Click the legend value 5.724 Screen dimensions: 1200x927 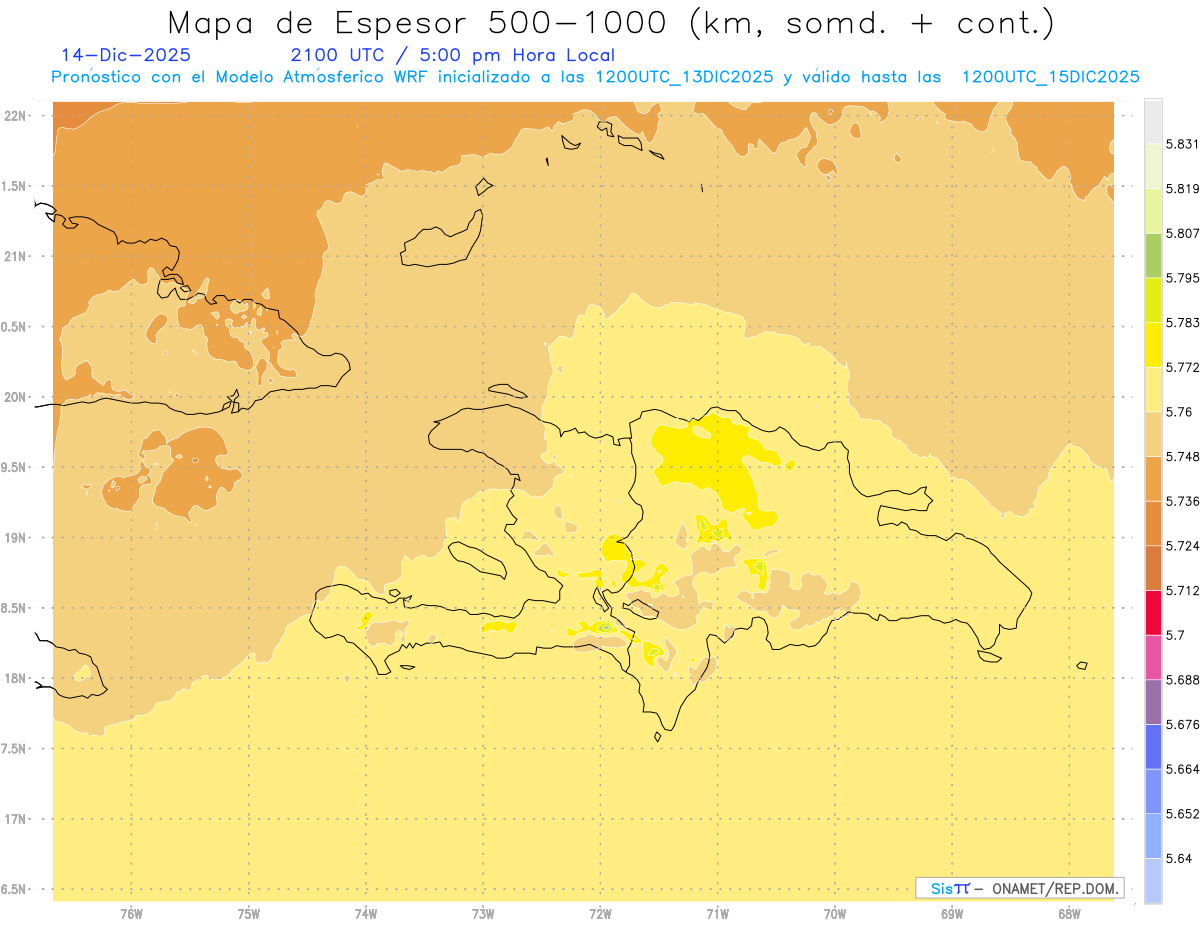(x=1182, y=545)
